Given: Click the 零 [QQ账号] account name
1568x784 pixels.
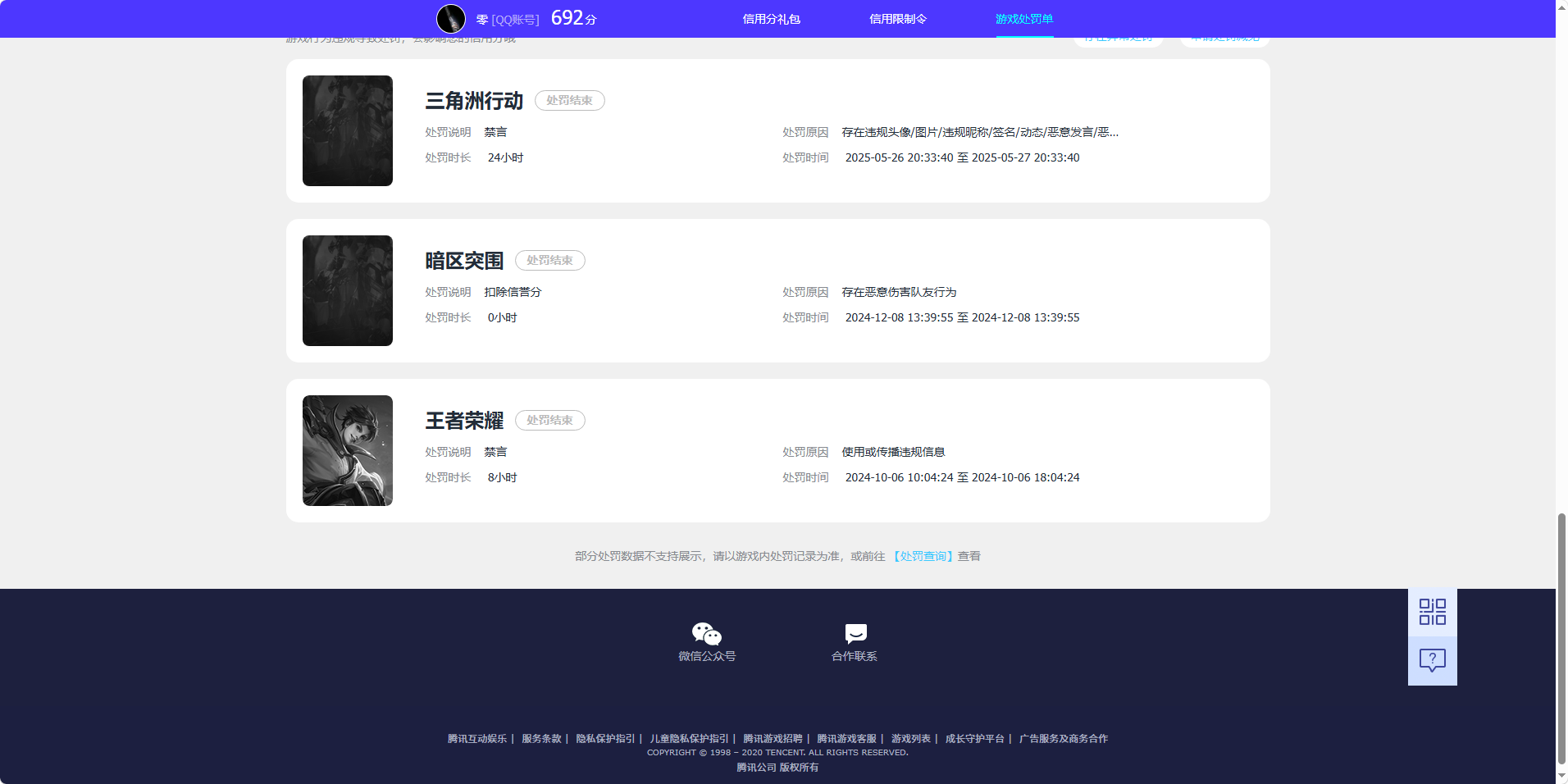Looking at the screenshot, I should [508, 20].
